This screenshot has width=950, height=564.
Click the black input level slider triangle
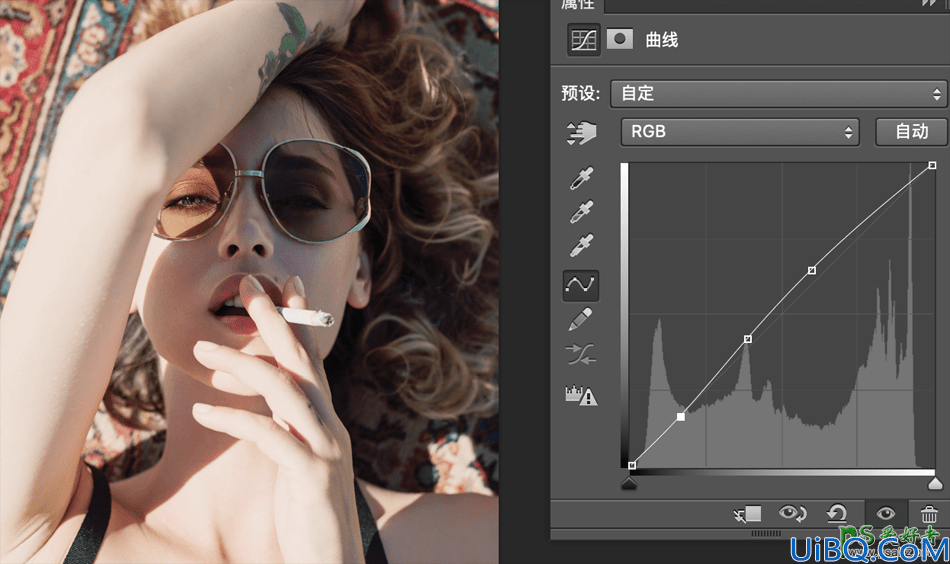[x=629, y=483]
